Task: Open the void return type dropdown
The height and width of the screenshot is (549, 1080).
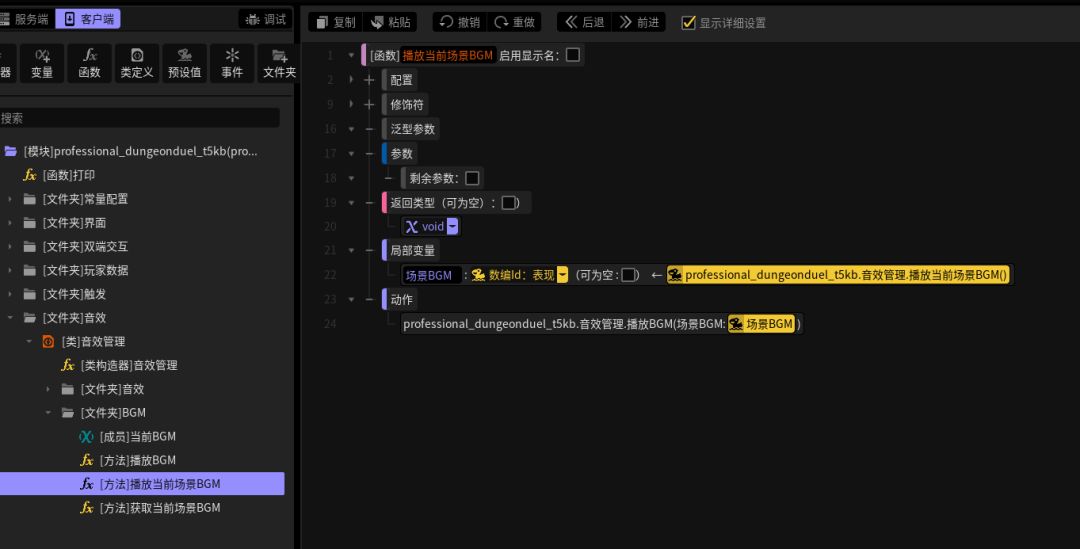Action: (x=452, y=226)
